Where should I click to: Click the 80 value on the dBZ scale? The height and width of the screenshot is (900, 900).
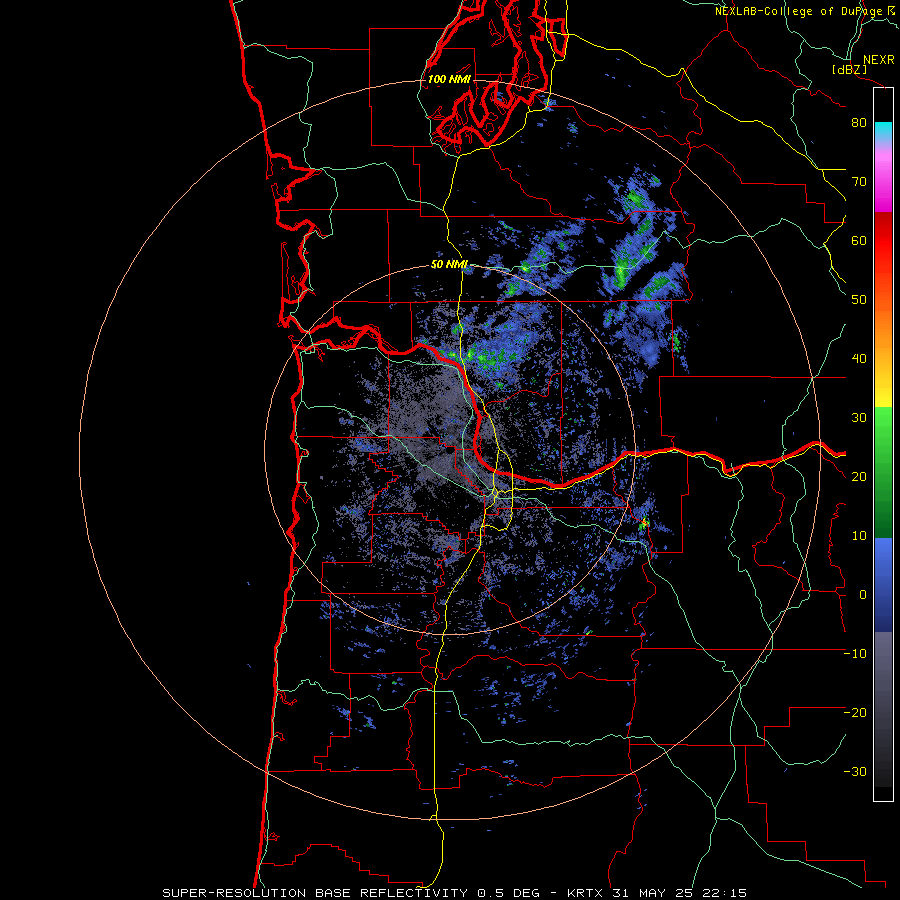pyautogui.click(x=859, y=123)
